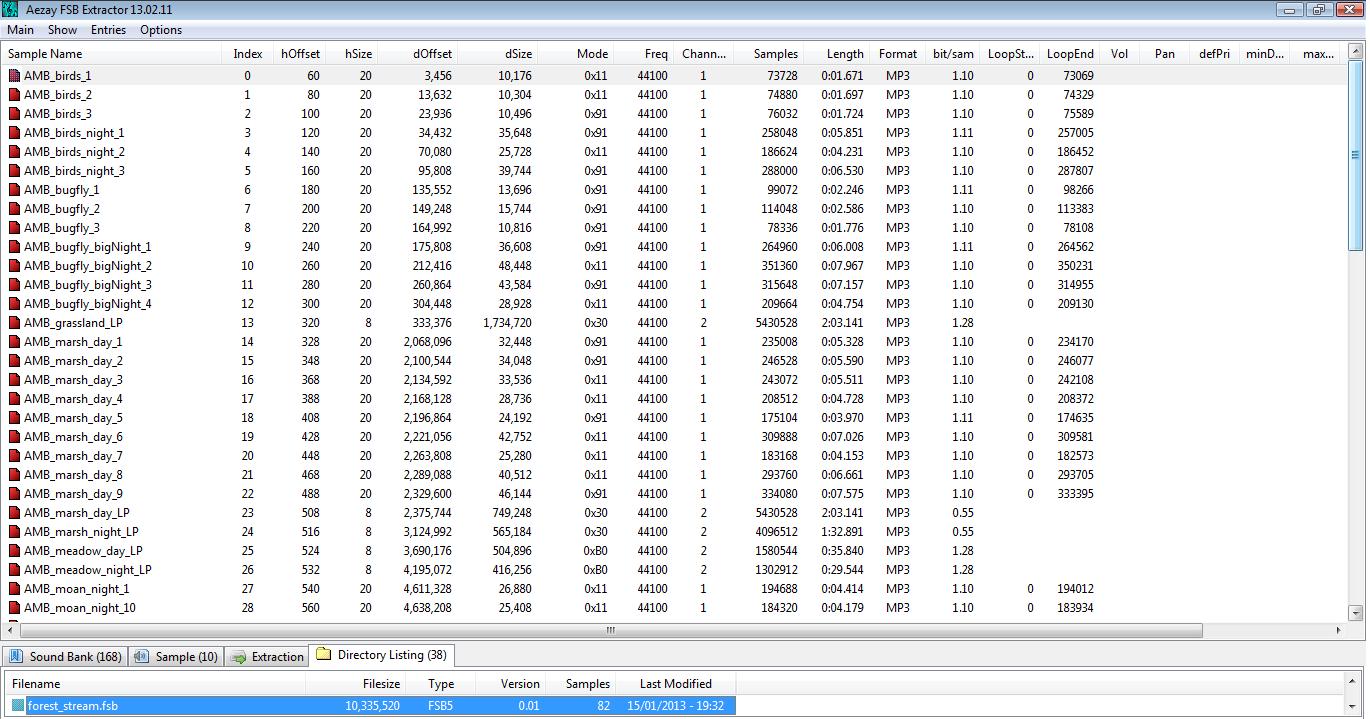Open the Entries menu

pyautogui.click(x=108, y=30)
